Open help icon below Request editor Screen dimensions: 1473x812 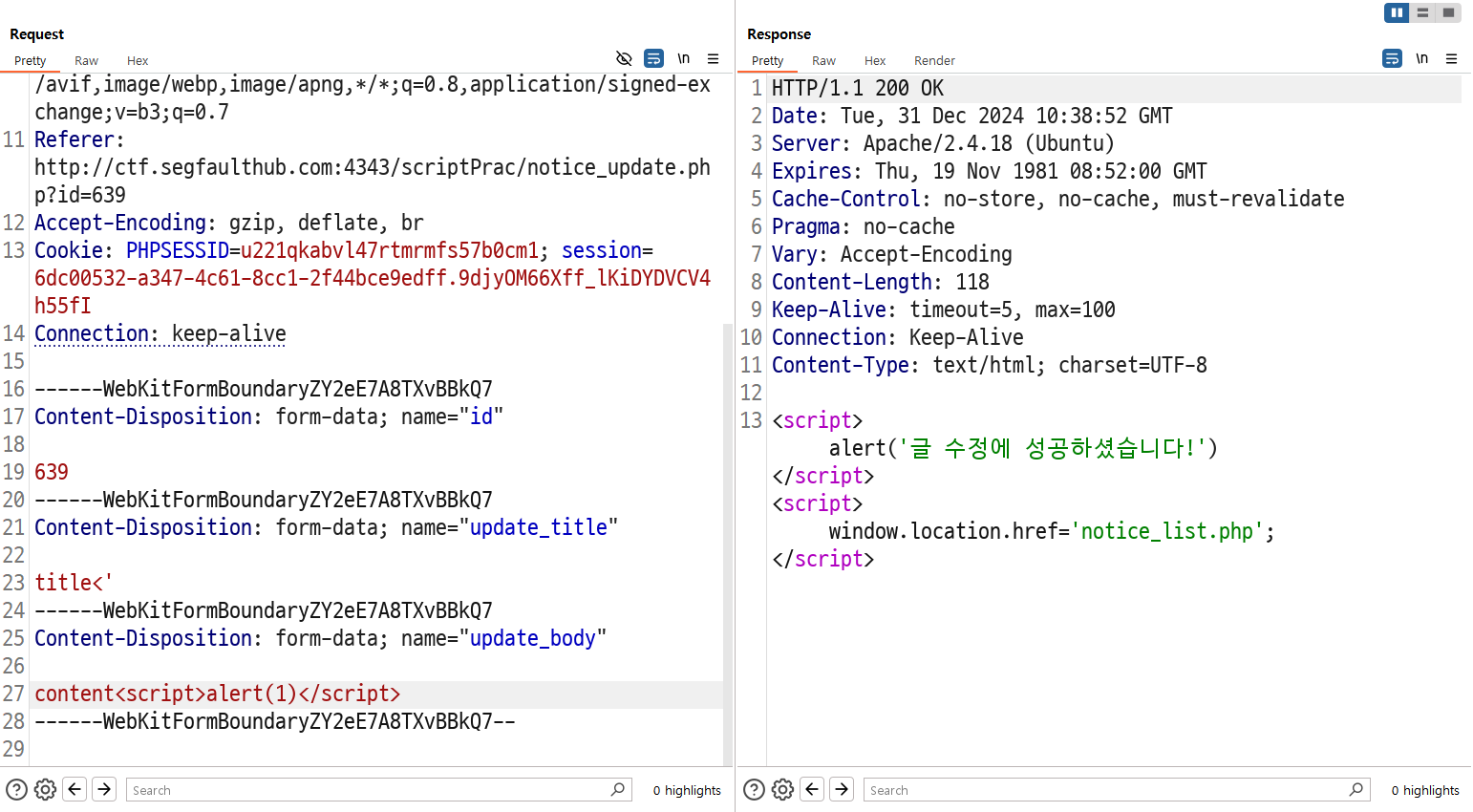point(16,789)
